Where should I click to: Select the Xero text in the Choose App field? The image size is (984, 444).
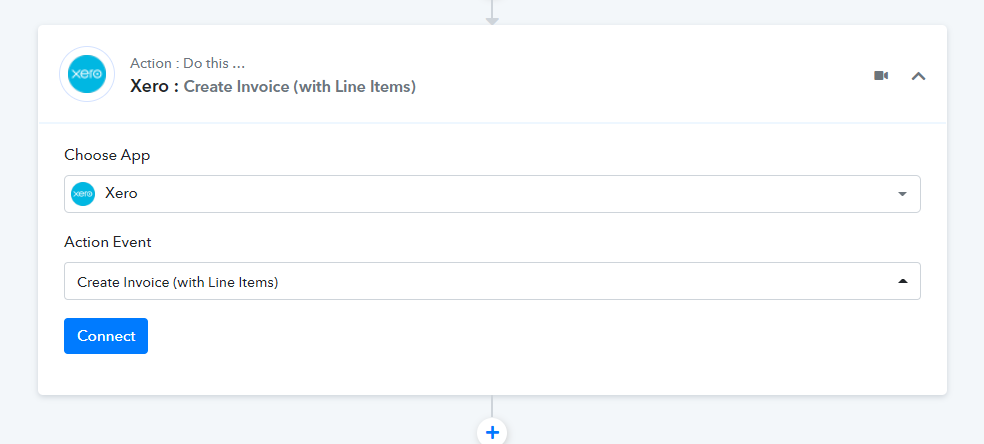(x=121, y=194)
